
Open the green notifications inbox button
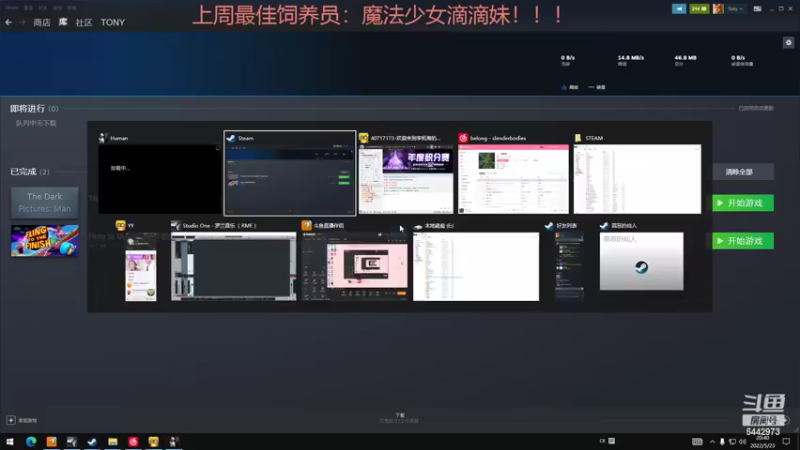pyautogui.click(x=699, y=9)
